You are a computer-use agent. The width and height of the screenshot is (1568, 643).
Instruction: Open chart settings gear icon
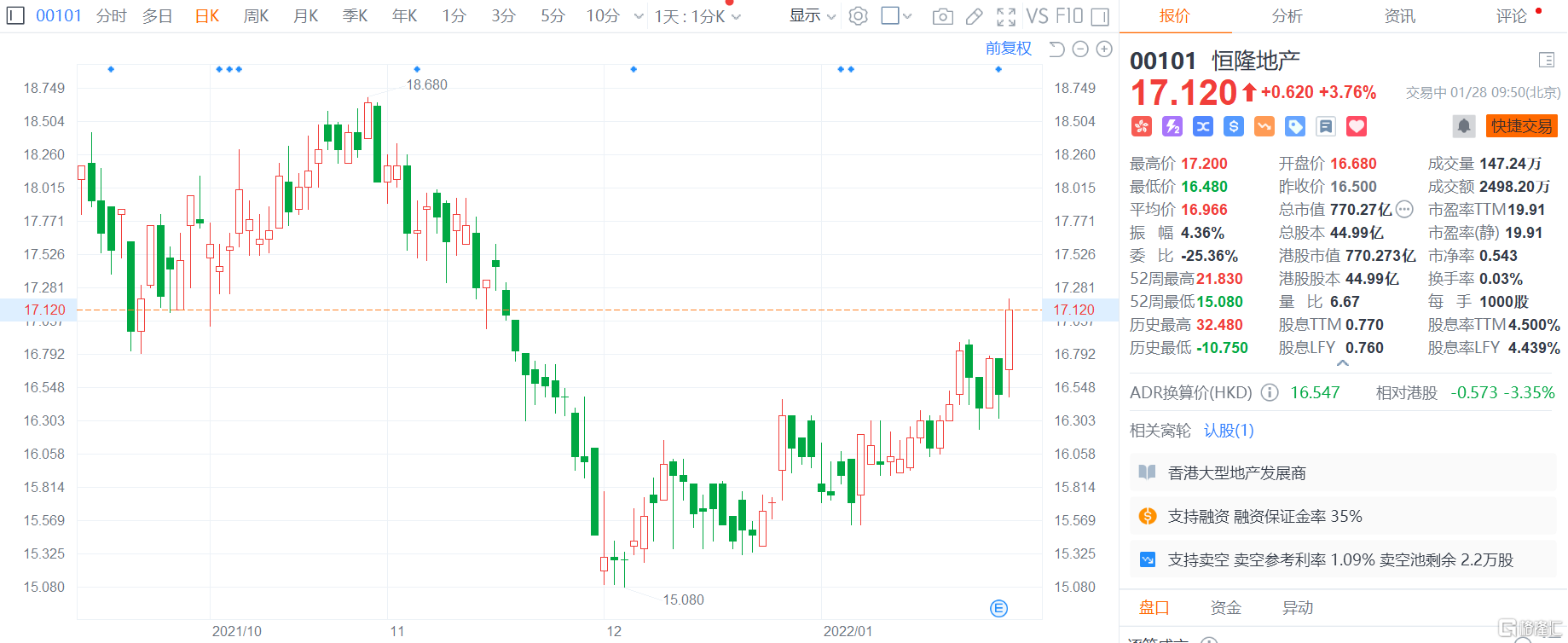point(859,16)
